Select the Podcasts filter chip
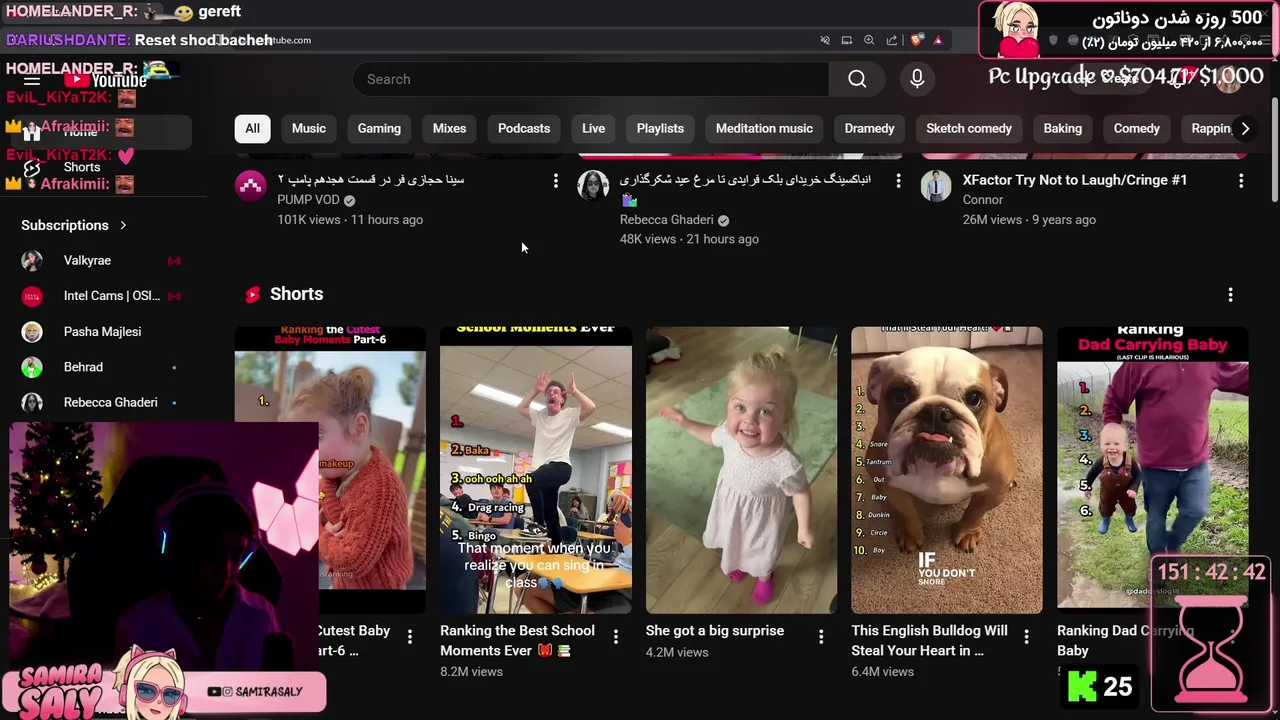This screenshot has height=720, width=1280. (x=524, y=128)
